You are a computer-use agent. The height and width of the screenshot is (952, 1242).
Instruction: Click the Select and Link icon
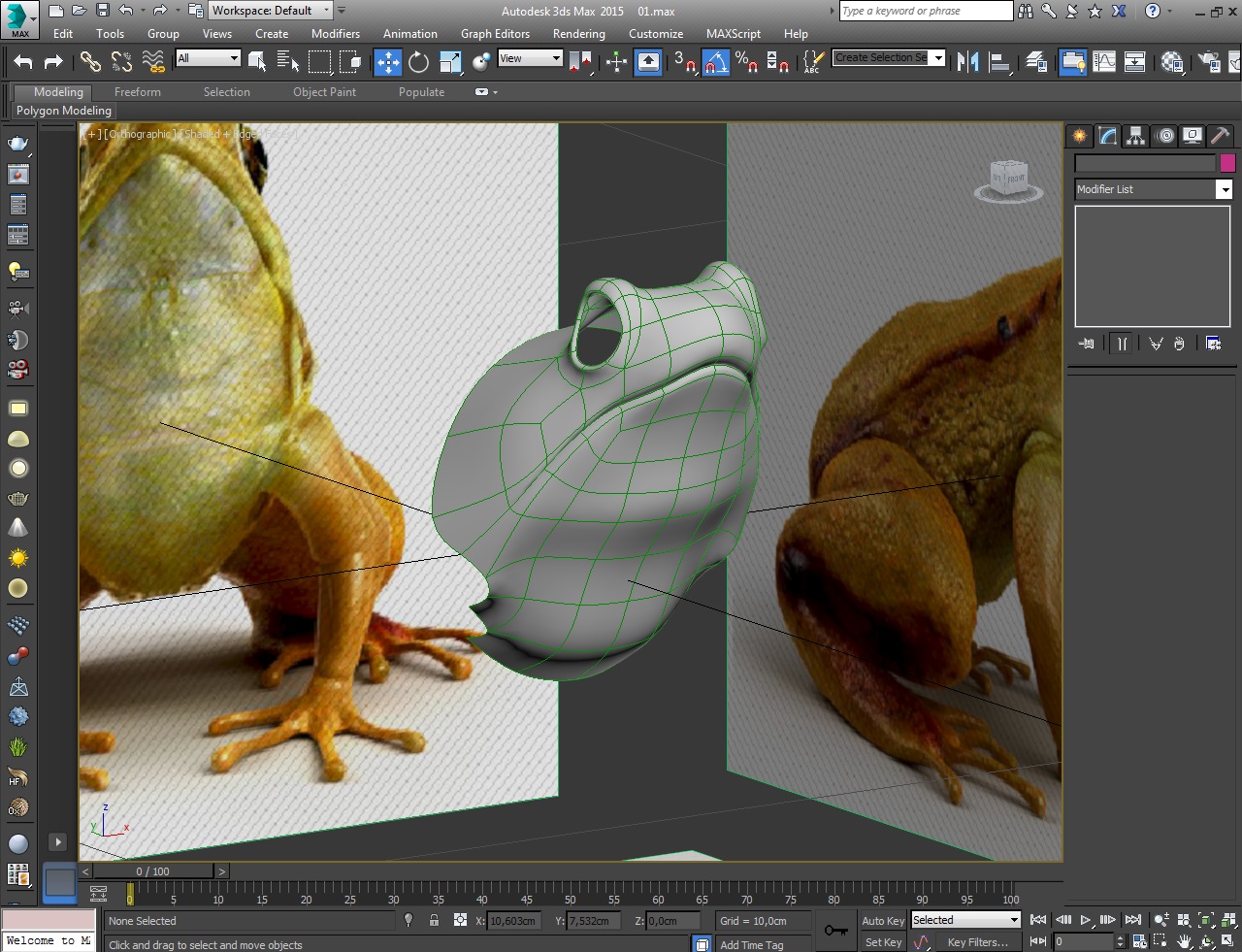90,62
